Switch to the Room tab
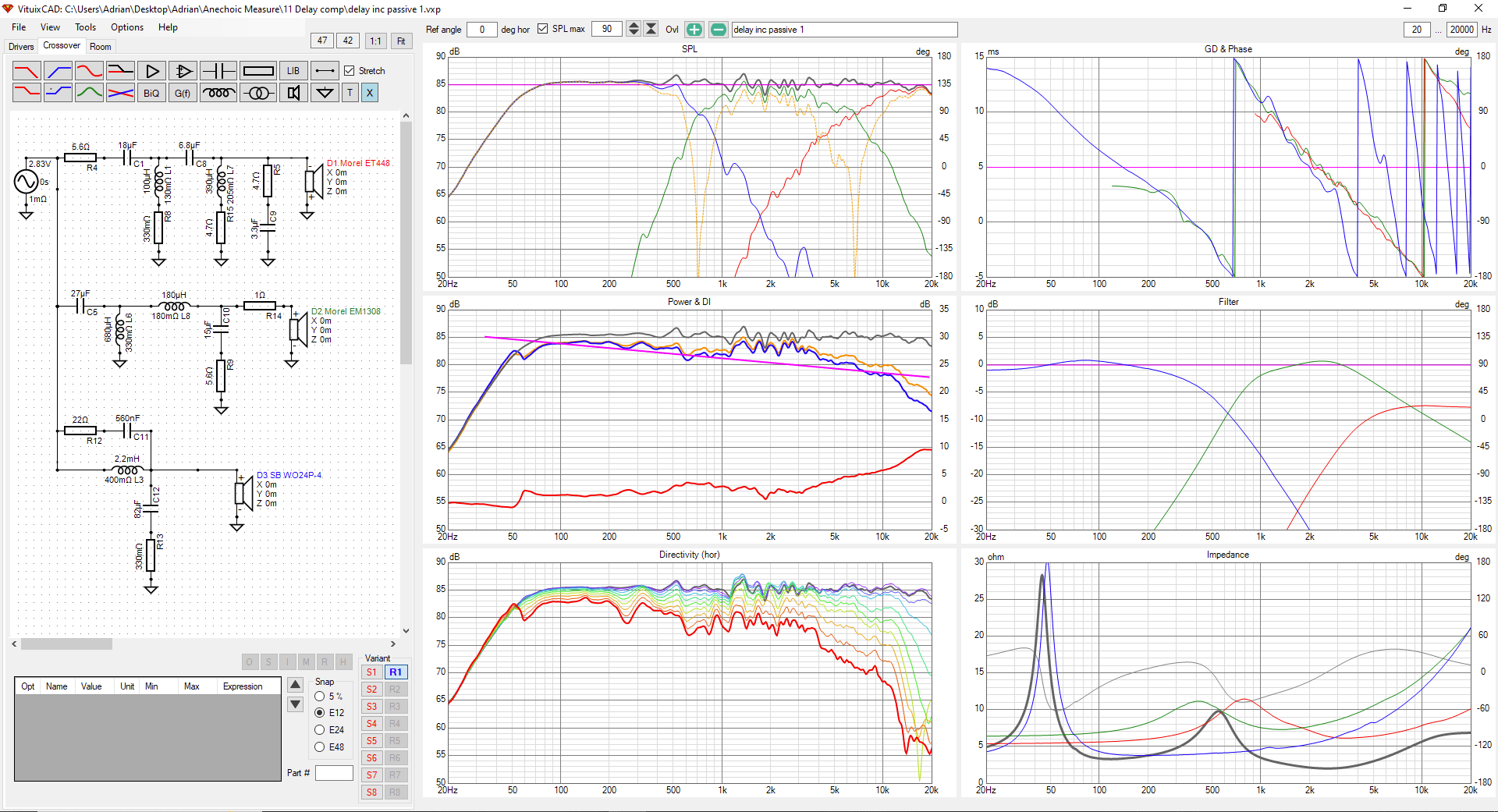 100,47
